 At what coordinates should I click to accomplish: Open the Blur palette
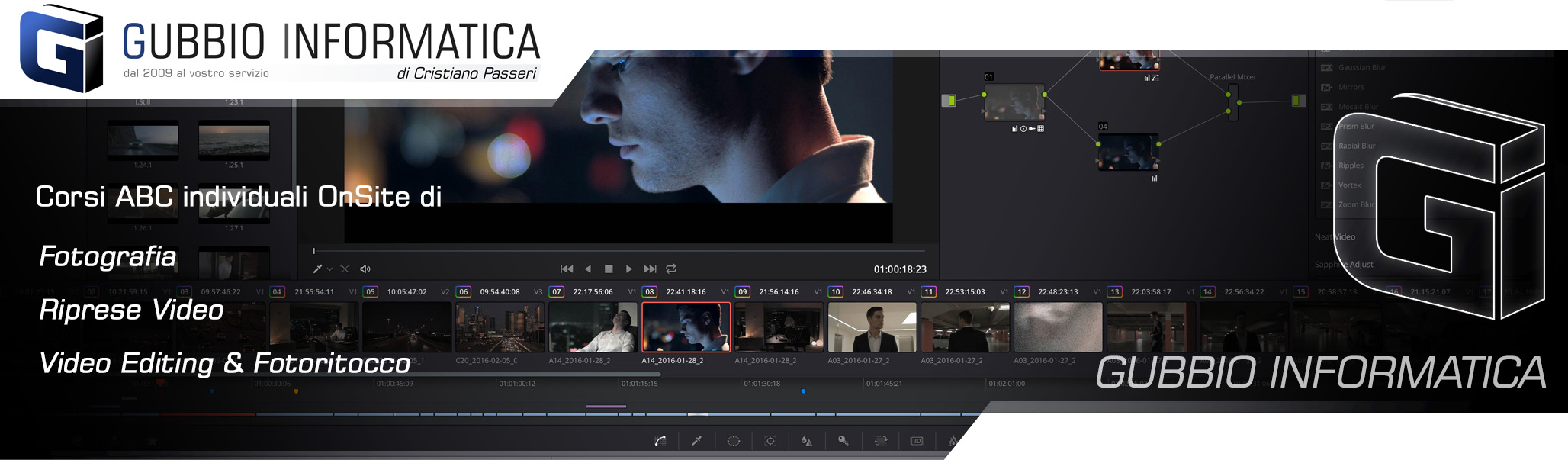pos(806,441)
